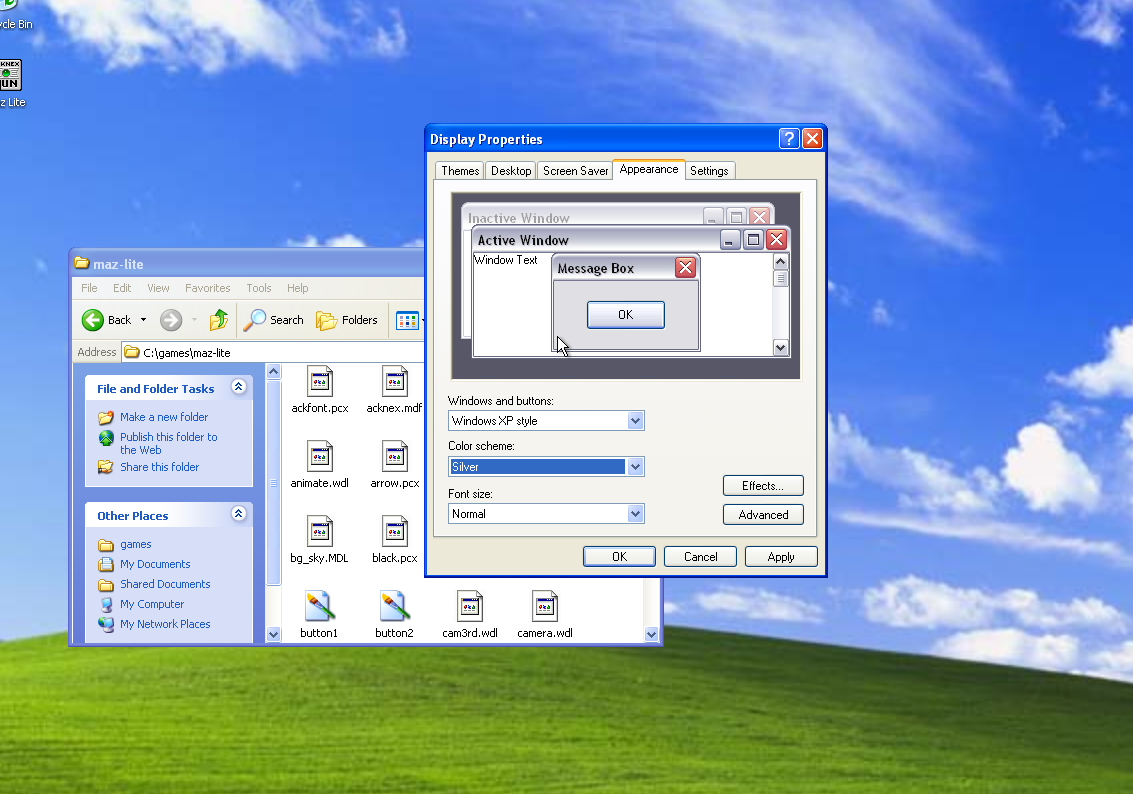Click the Inactive Window preview title
This screenshot has width=1133, height=794.
(519, 218)
